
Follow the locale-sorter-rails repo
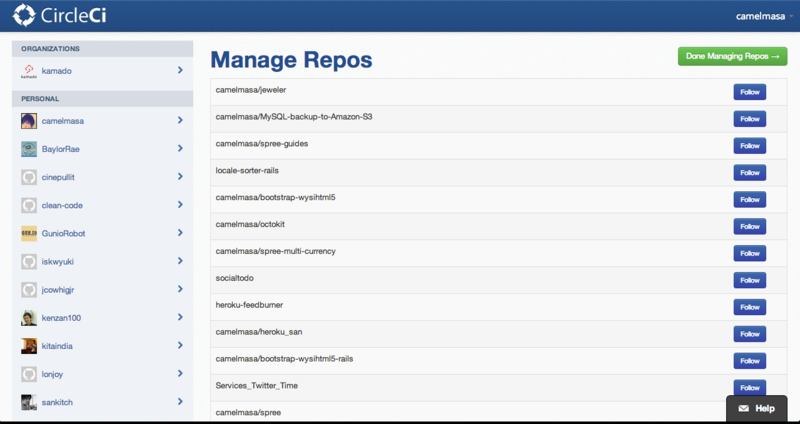pos(749,172)
